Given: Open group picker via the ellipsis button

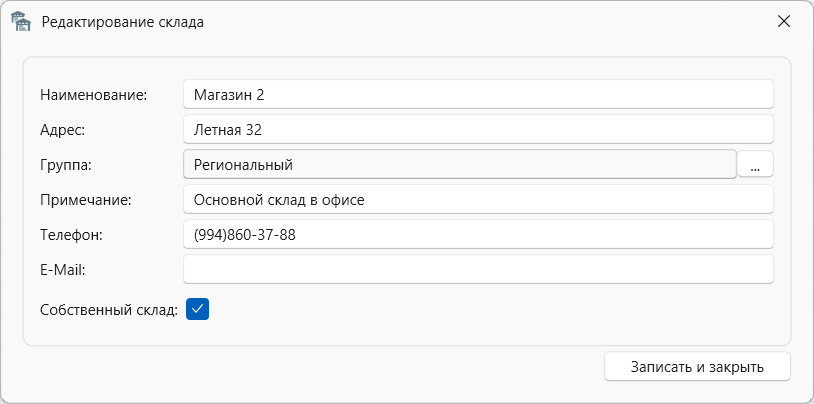Looking at the screenshot, I should point(755,165).
